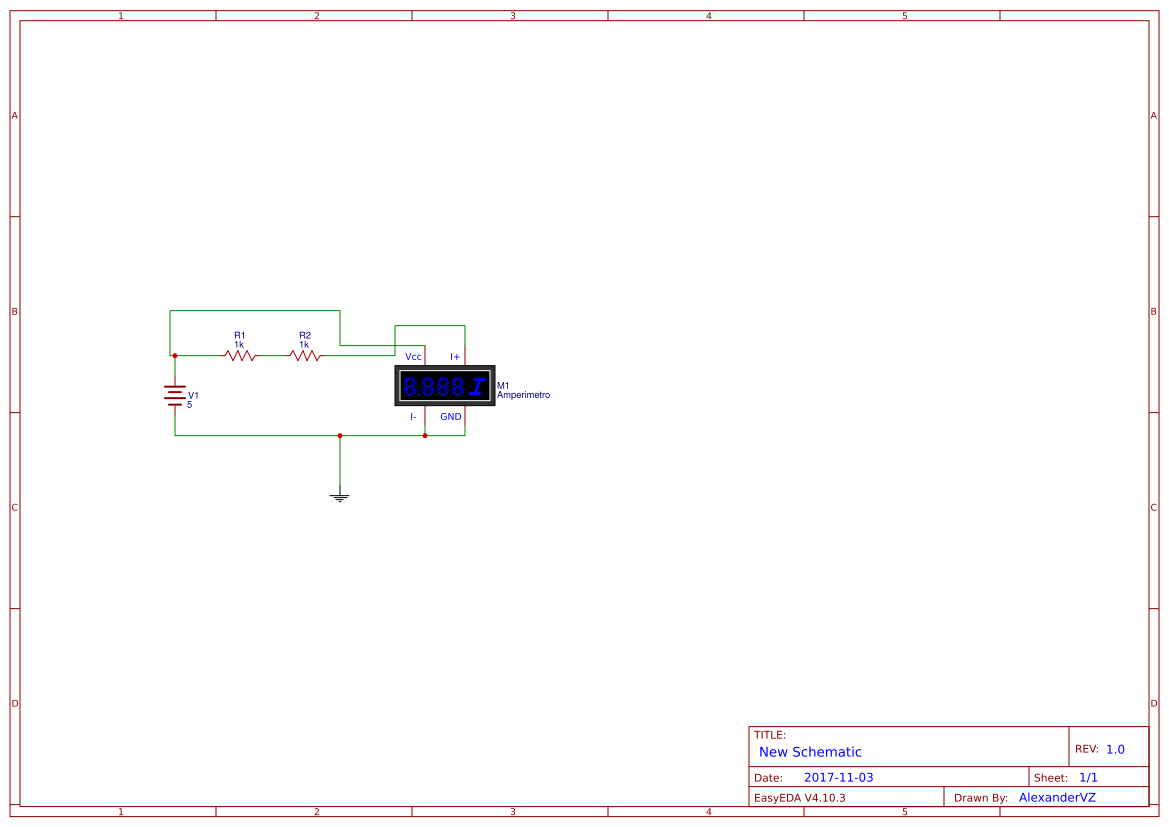Click the I- pin of the meter
The image size is (1169, 827).
click(x=412, y=417)
